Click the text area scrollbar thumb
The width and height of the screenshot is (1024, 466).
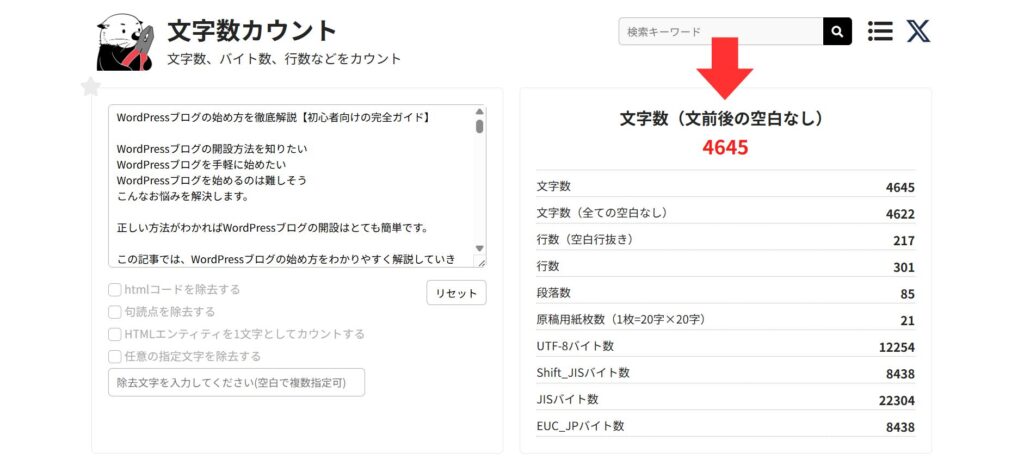(x=479, y=127)
